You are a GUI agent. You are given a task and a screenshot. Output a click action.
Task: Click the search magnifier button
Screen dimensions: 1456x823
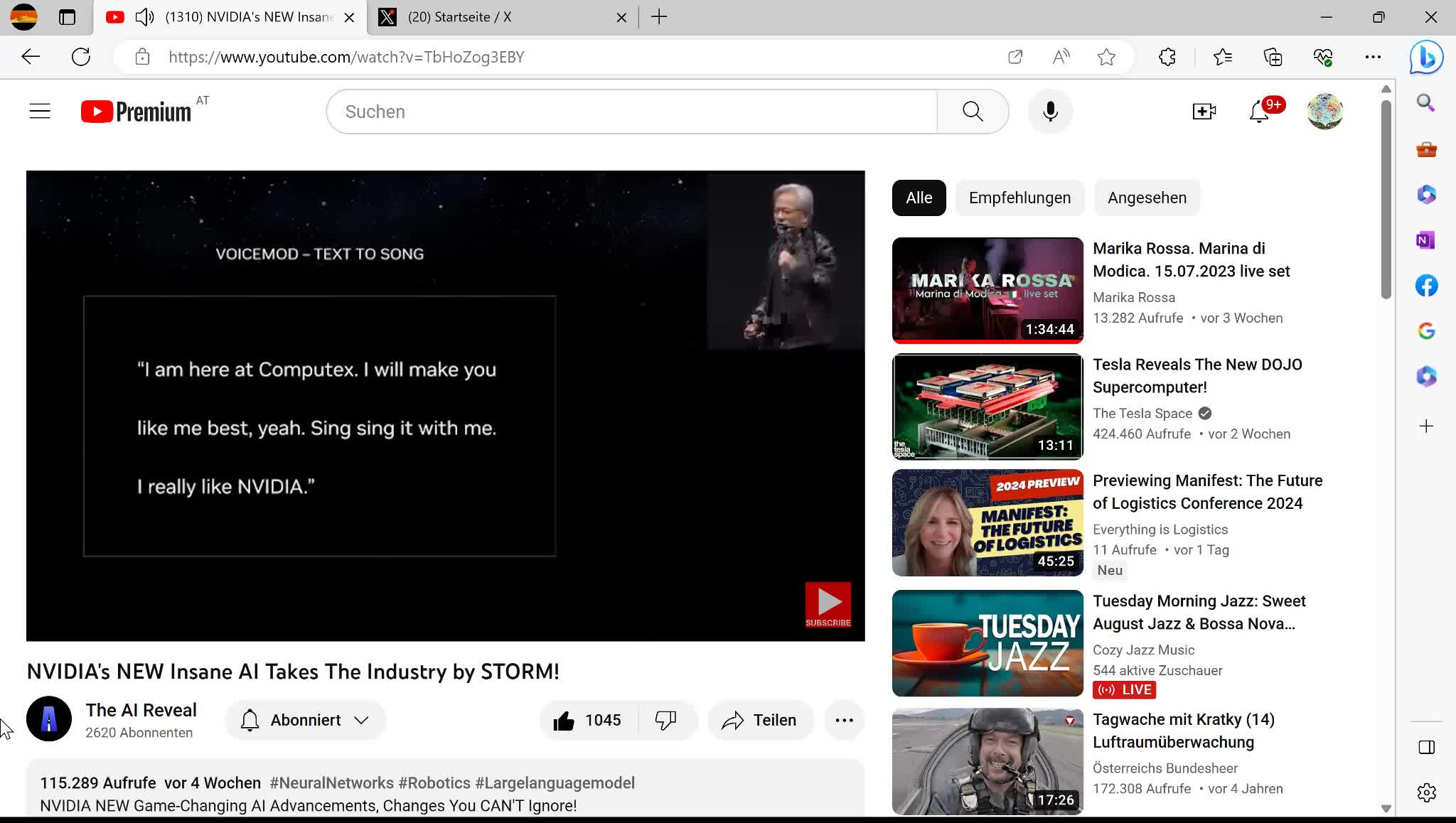pos(973,112)
